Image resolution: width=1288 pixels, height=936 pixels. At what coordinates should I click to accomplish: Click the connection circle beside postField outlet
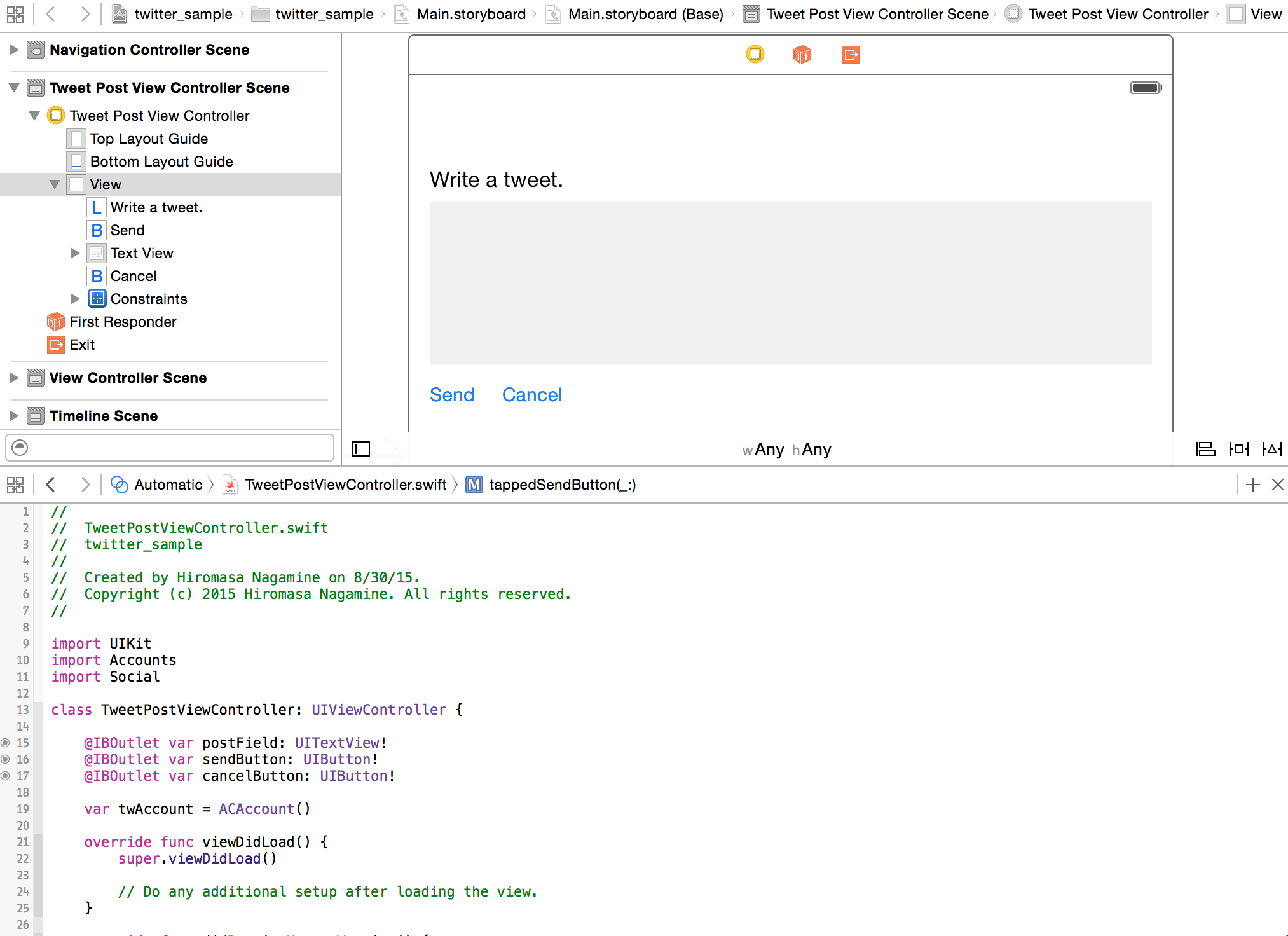[4, 743]
